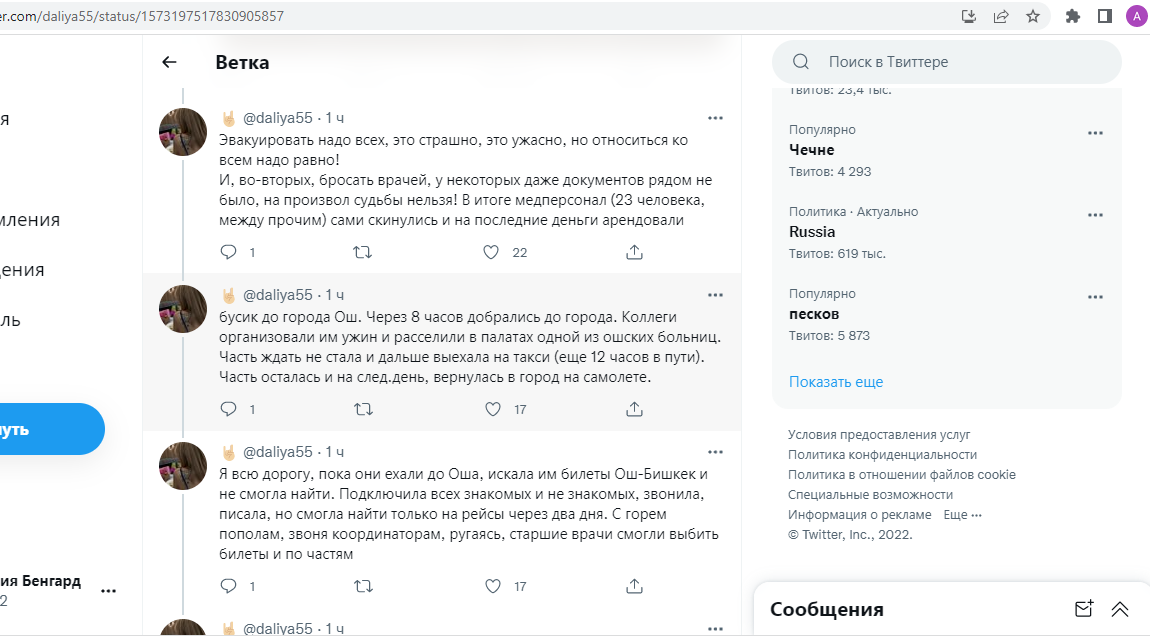Bookmark this page with the star icon
The image size is (1150, 640).
click(x=1033, y=16)
